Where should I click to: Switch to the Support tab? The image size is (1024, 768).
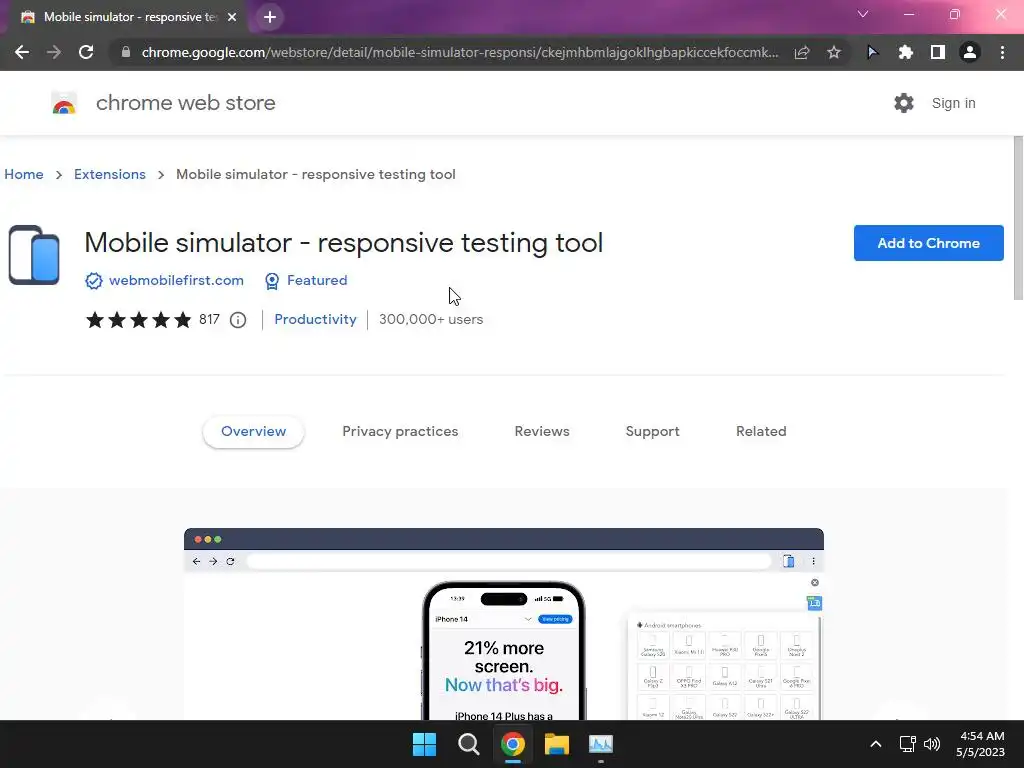coord(652,432)
